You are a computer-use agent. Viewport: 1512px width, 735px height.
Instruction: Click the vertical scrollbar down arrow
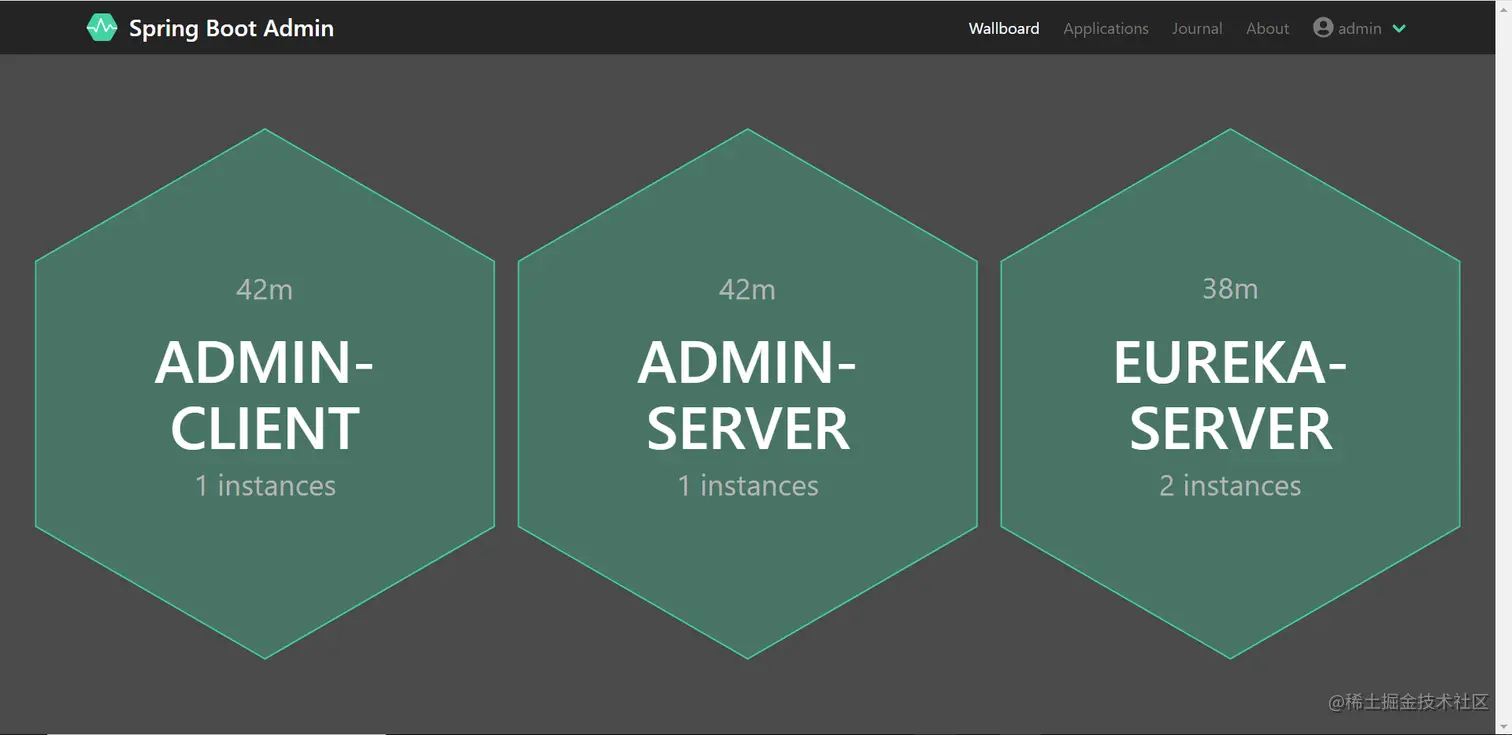tap(1503, 726)
